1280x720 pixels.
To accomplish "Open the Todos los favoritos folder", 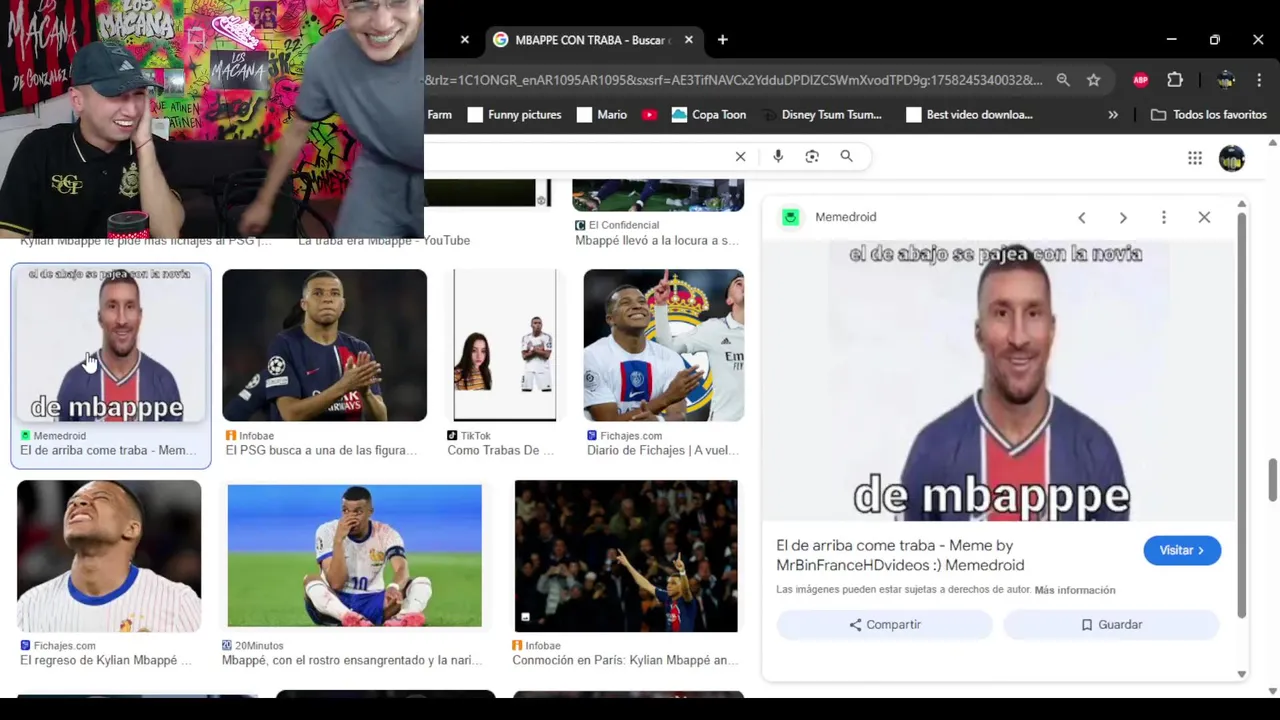I will (1208, 115).
